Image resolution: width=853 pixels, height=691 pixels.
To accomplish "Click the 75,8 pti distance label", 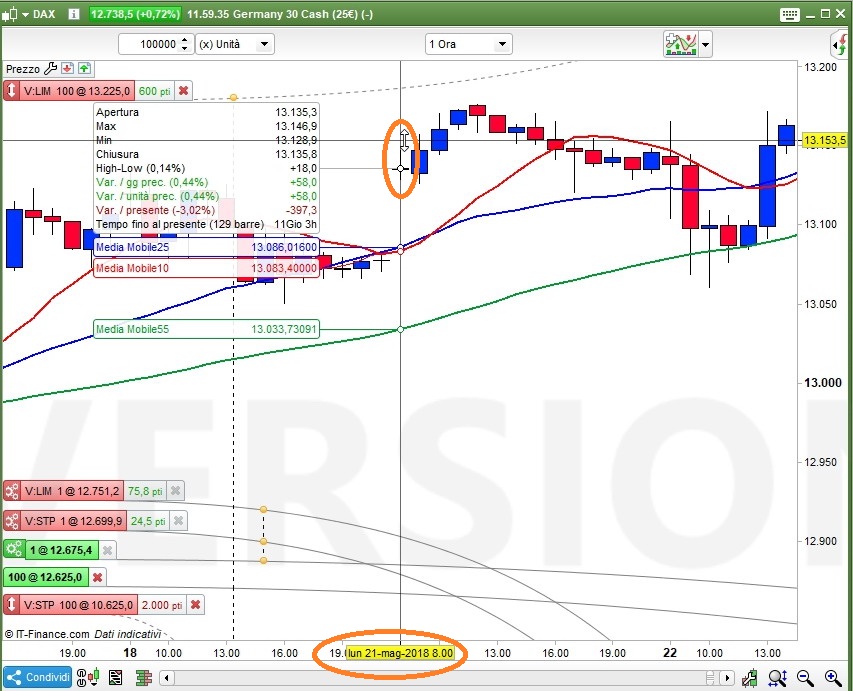I will tap(145, 491).
